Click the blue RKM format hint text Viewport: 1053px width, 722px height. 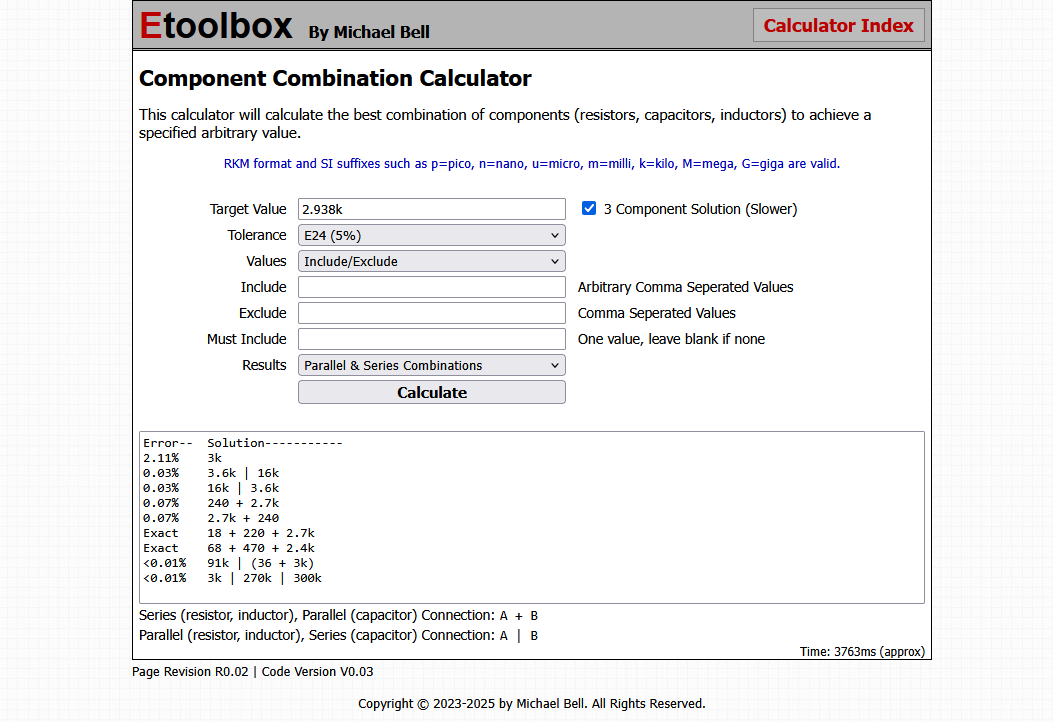point(532,164)
